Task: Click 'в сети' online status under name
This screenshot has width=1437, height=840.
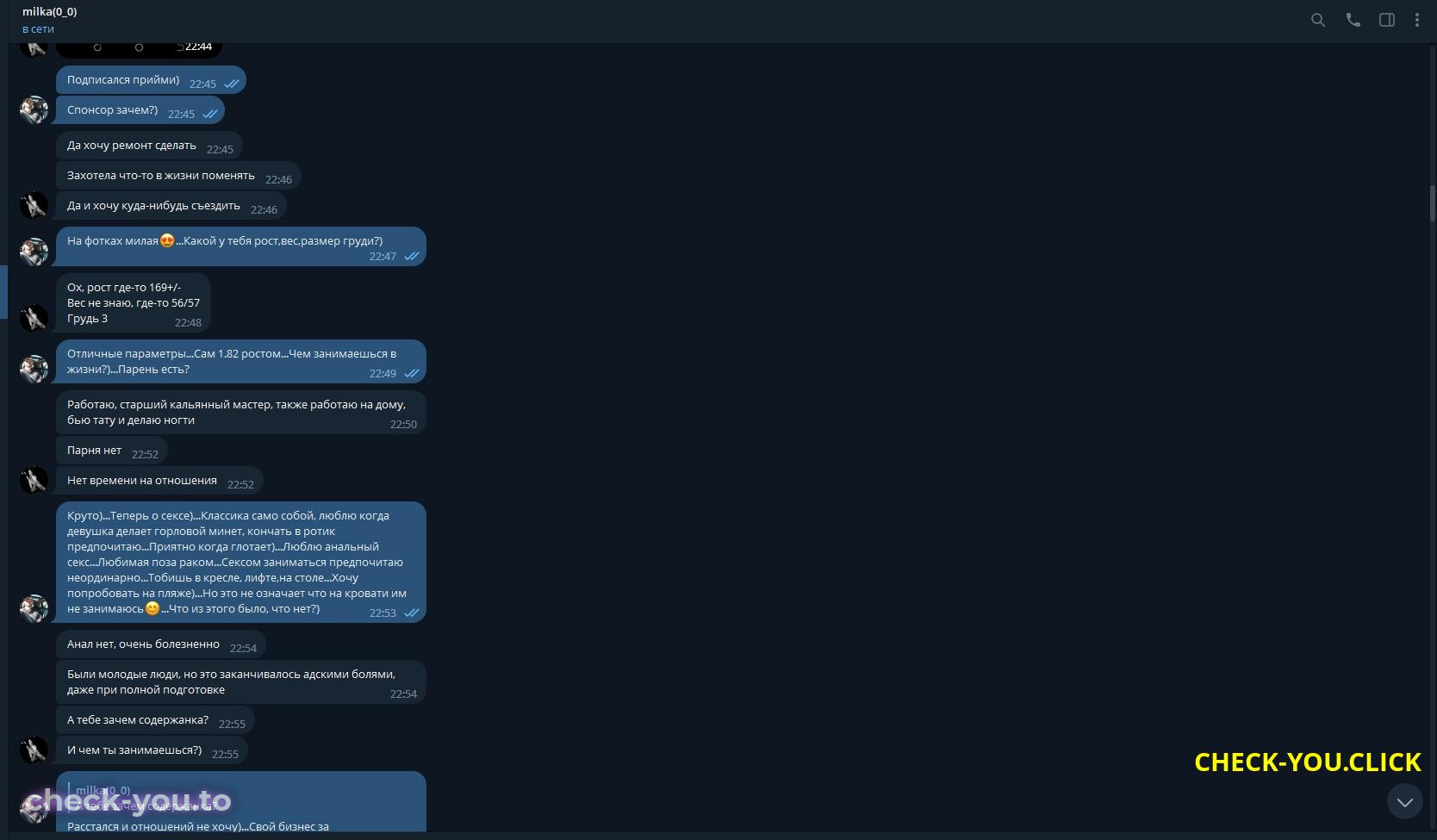Action: coord(38,29)
